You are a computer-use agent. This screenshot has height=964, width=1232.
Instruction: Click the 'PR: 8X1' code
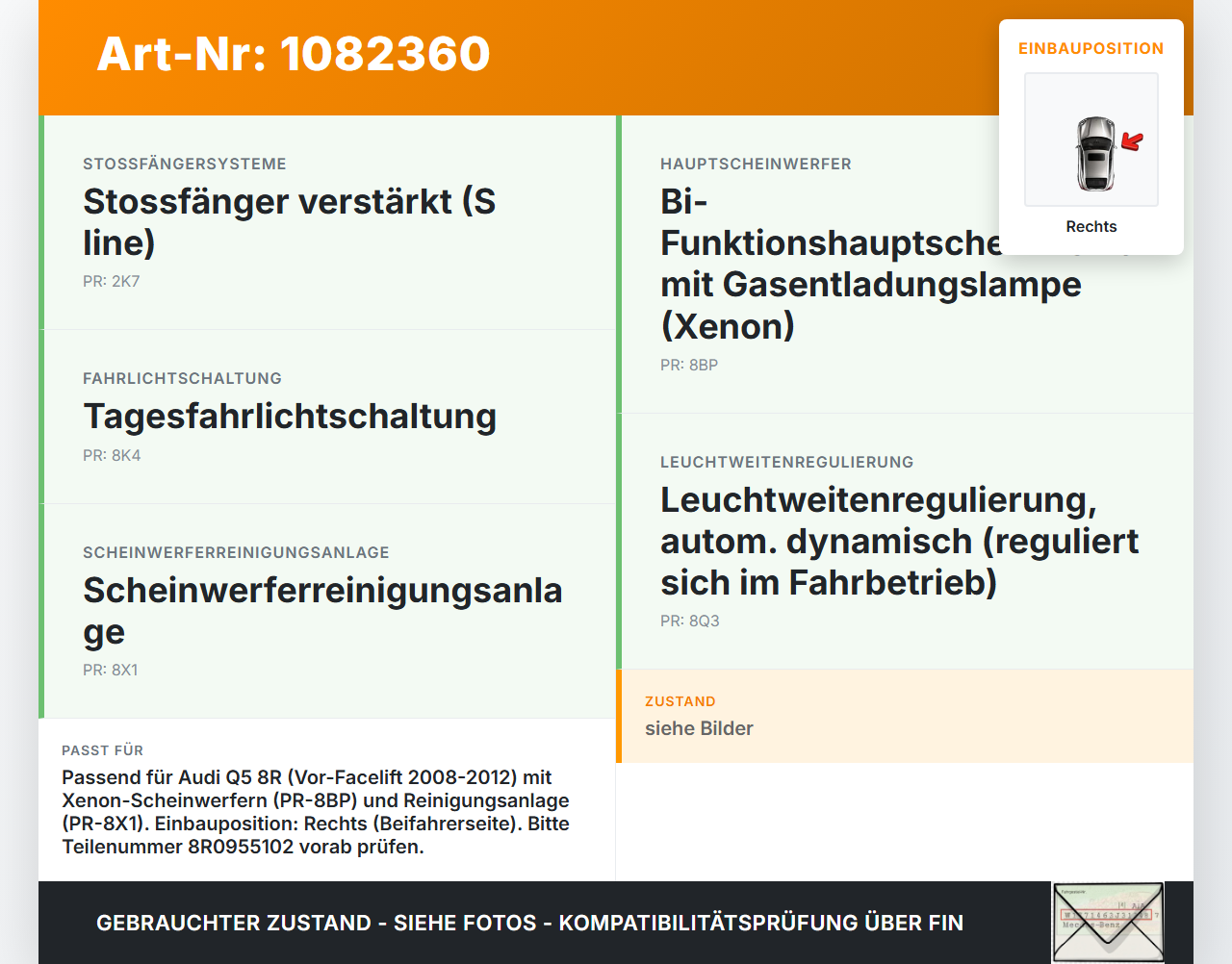pos(111,670)
